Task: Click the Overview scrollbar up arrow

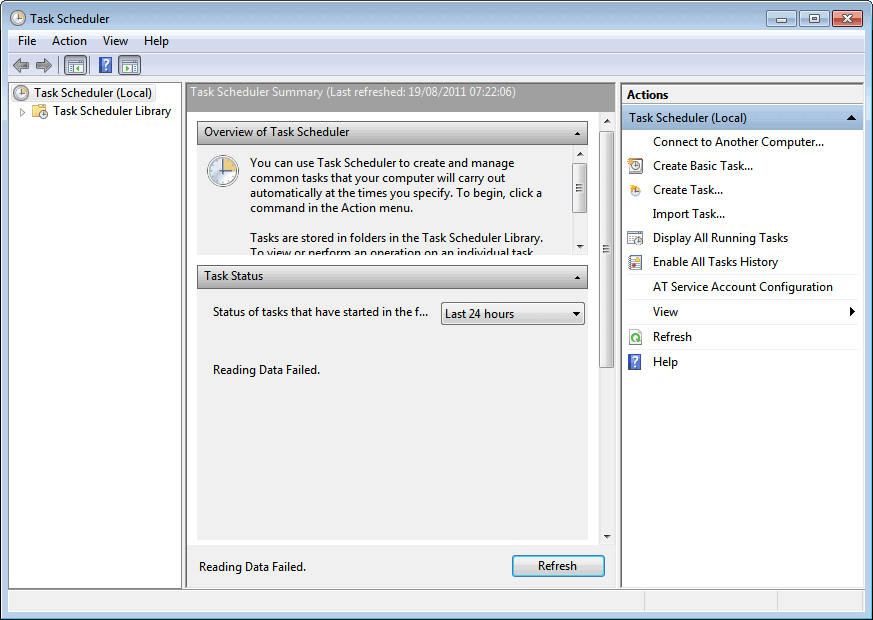Action: click(x=580, y=154)
